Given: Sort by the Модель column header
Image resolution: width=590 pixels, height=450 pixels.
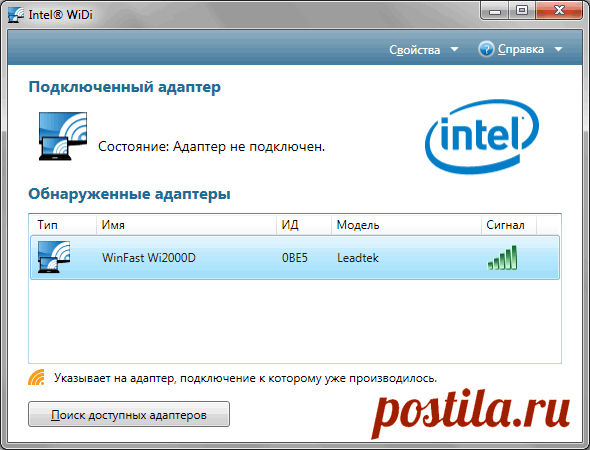Looking at the screenshot, I should 406,225.
